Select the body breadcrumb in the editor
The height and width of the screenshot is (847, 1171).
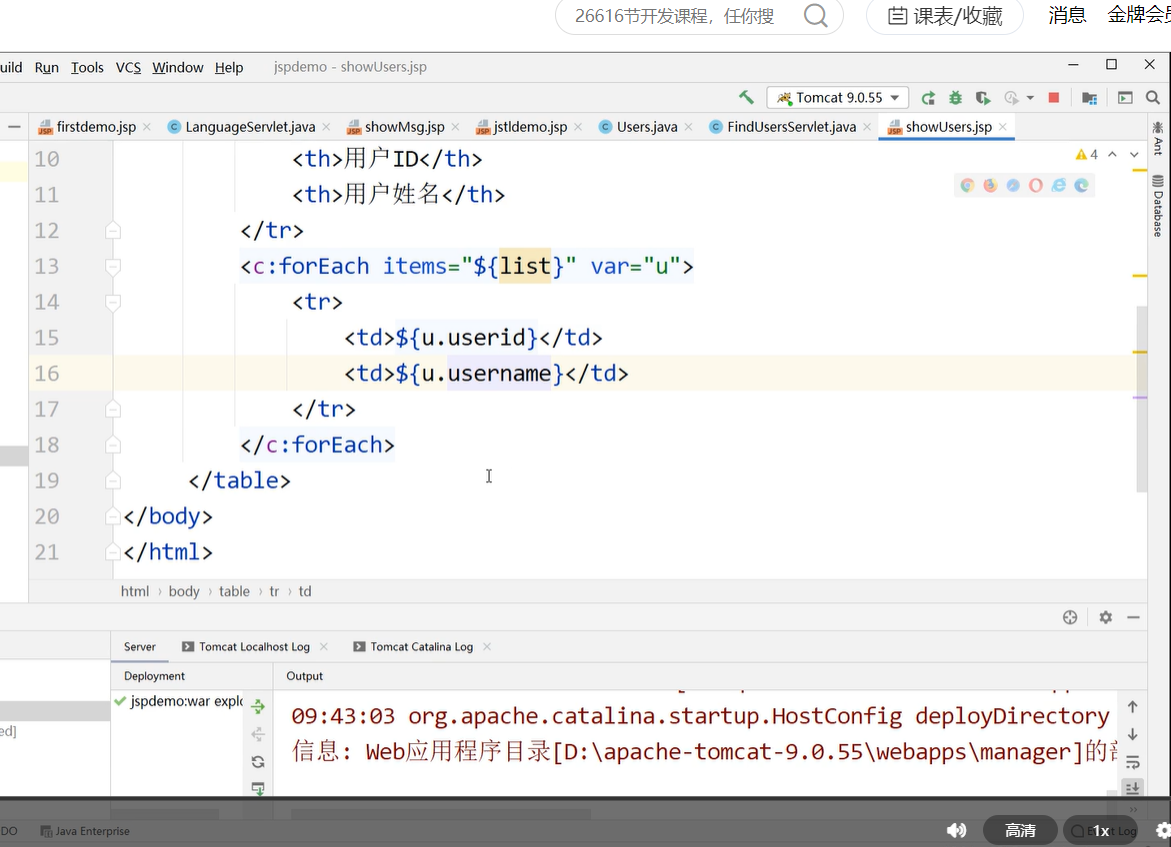click(184, 592)
